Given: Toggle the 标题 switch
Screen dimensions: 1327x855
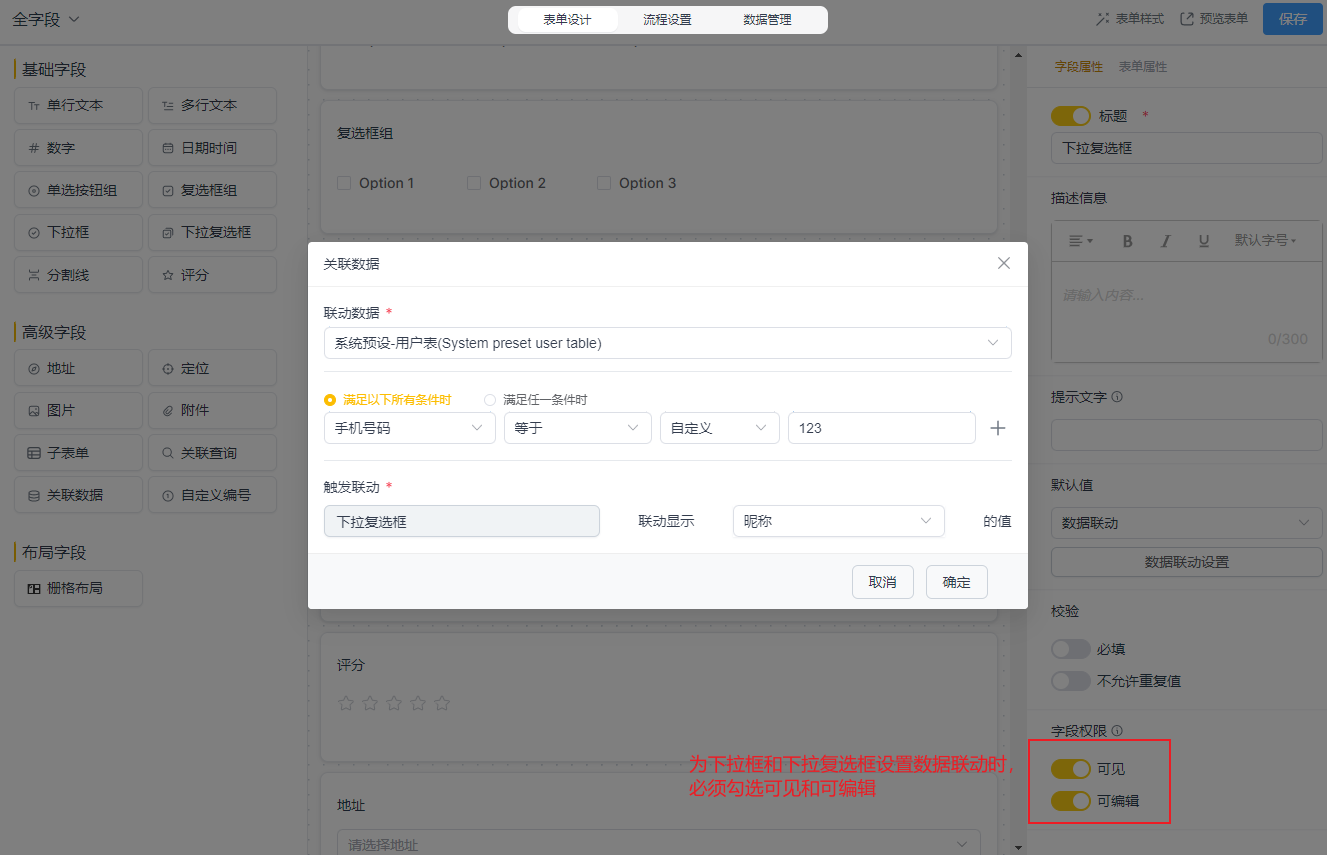Looking at the screenshot, I should click(1071, 116).
